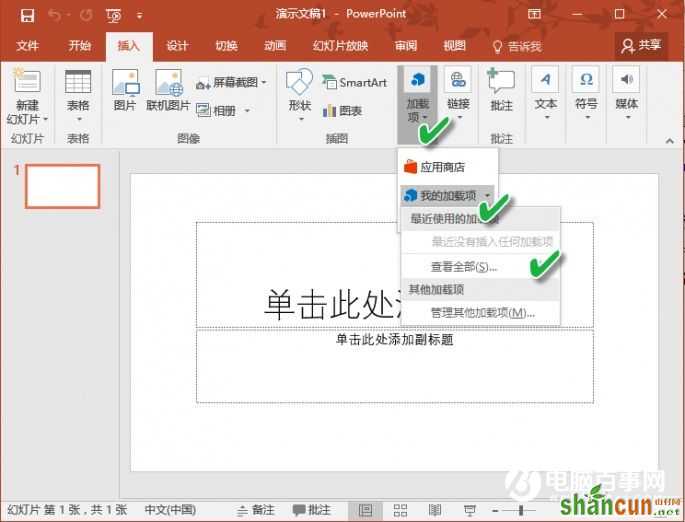The height and width of the screenshot is (522, 685).
Task: Switch to the 动画 tab
Action: click(275, 46)
